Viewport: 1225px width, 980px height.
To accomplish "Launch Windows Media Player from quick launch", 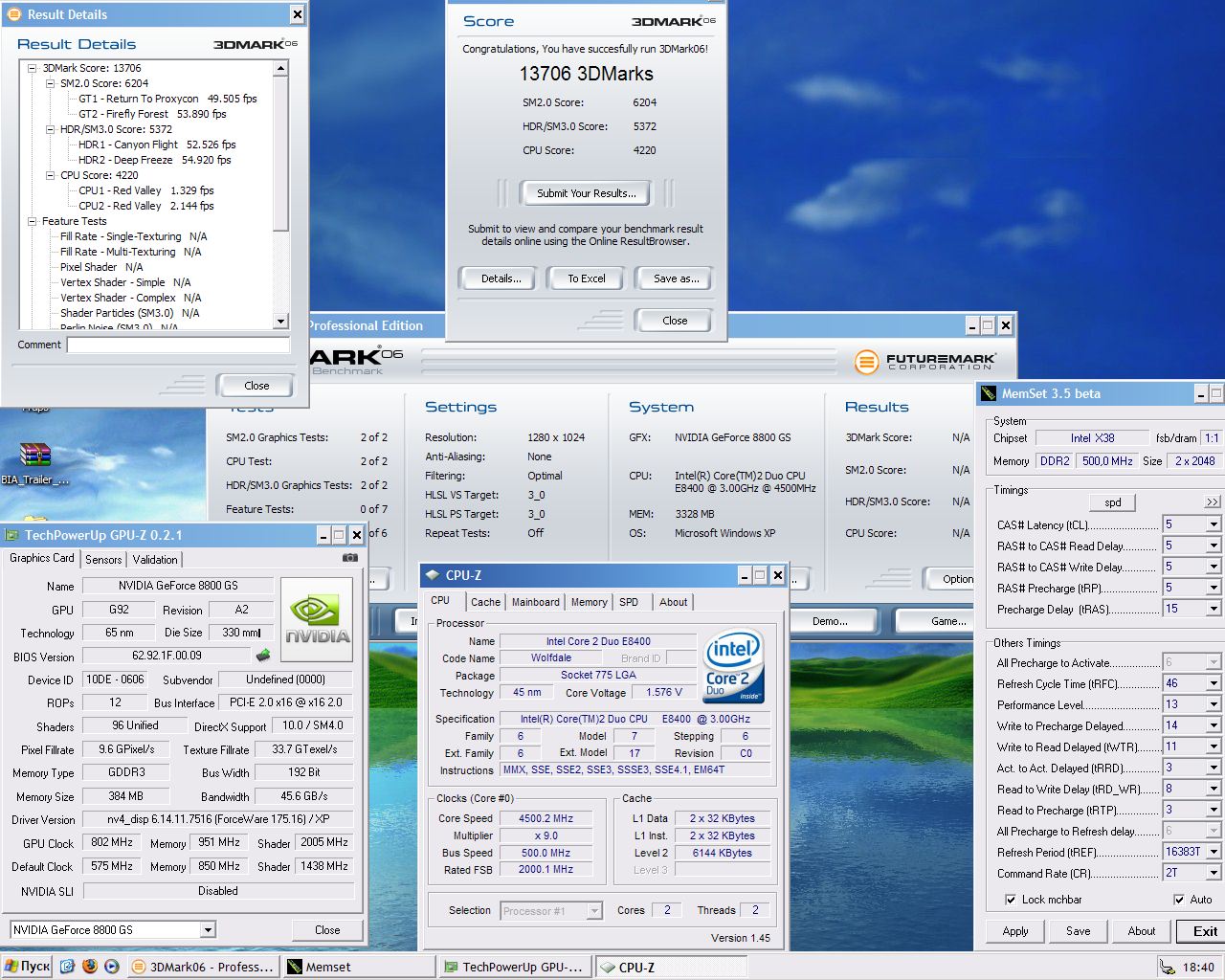I will pos(112,967).
